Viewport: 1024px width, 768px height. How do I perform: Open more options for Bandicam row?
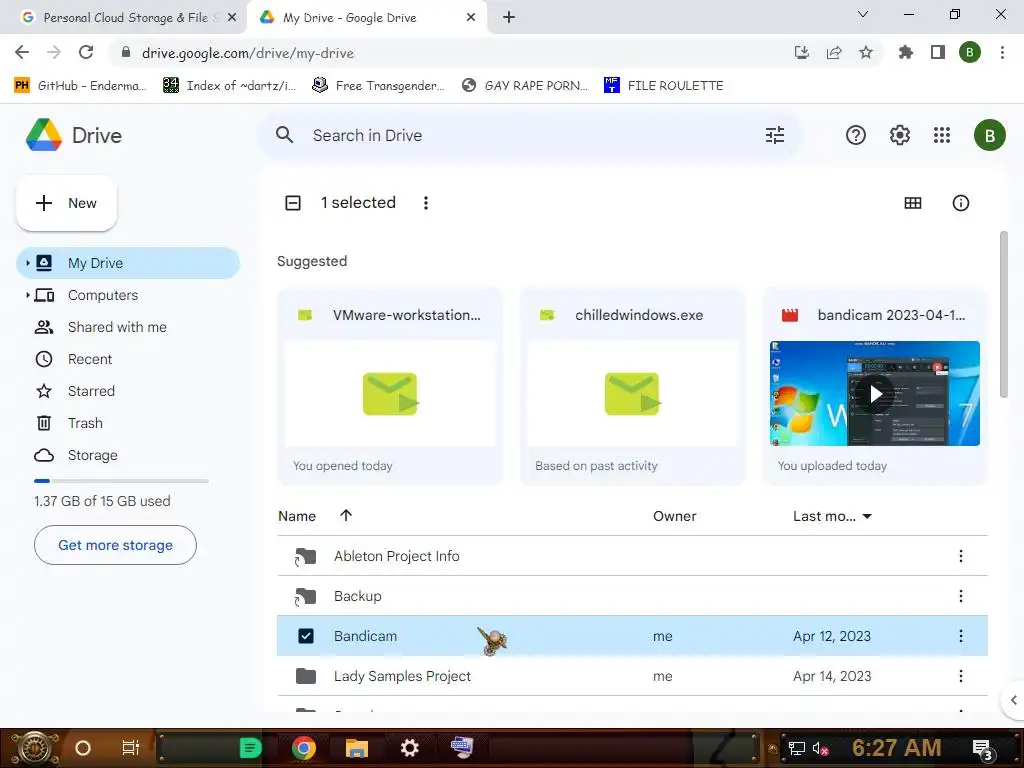(x=960, y=635)
